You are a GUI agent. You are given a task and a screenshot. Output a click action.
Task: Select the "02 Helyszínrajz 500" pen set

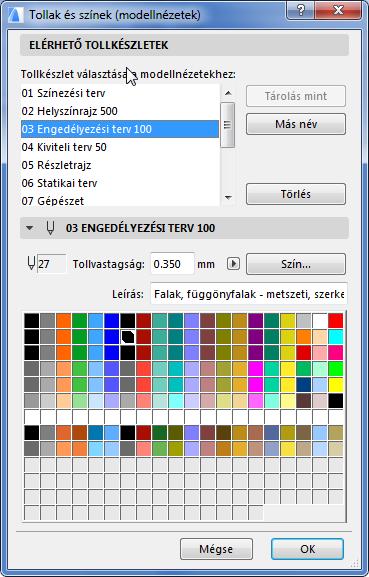tap(120, 111)
